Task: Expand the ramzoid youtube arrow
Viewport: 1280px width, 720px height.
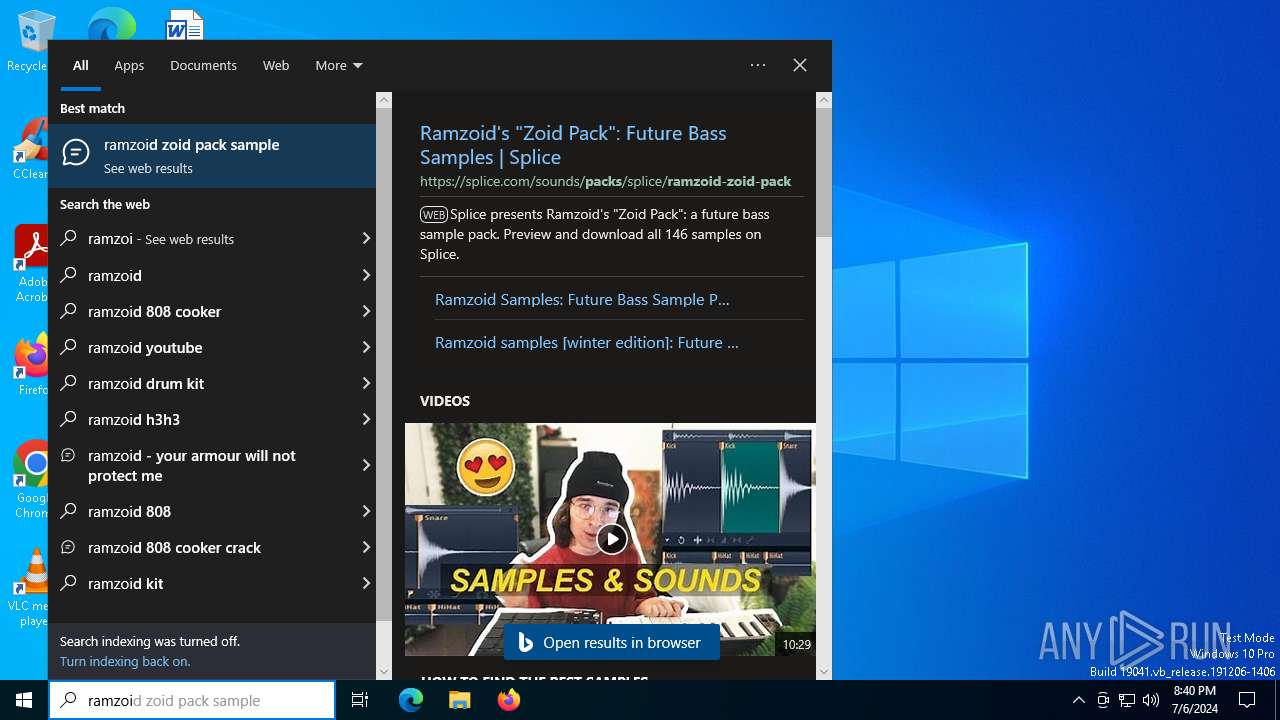Action: coord(365,347)
